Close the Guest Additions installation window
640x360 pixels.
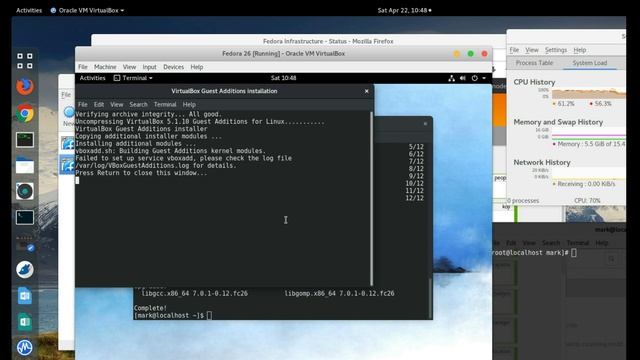[x=367, y=91]
